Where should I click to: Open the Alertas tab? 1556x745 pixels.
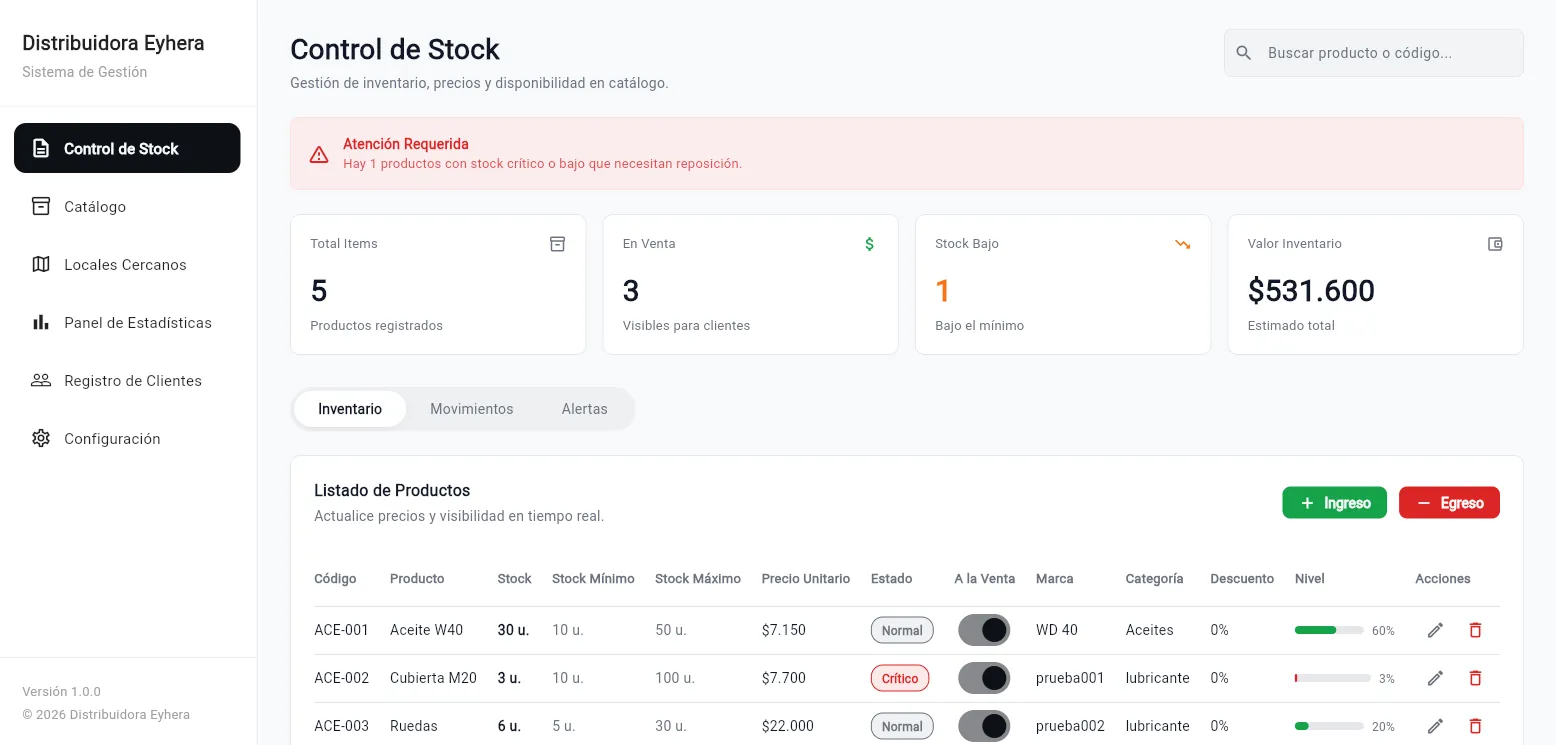pyautogui.click(x=584, y=409)
